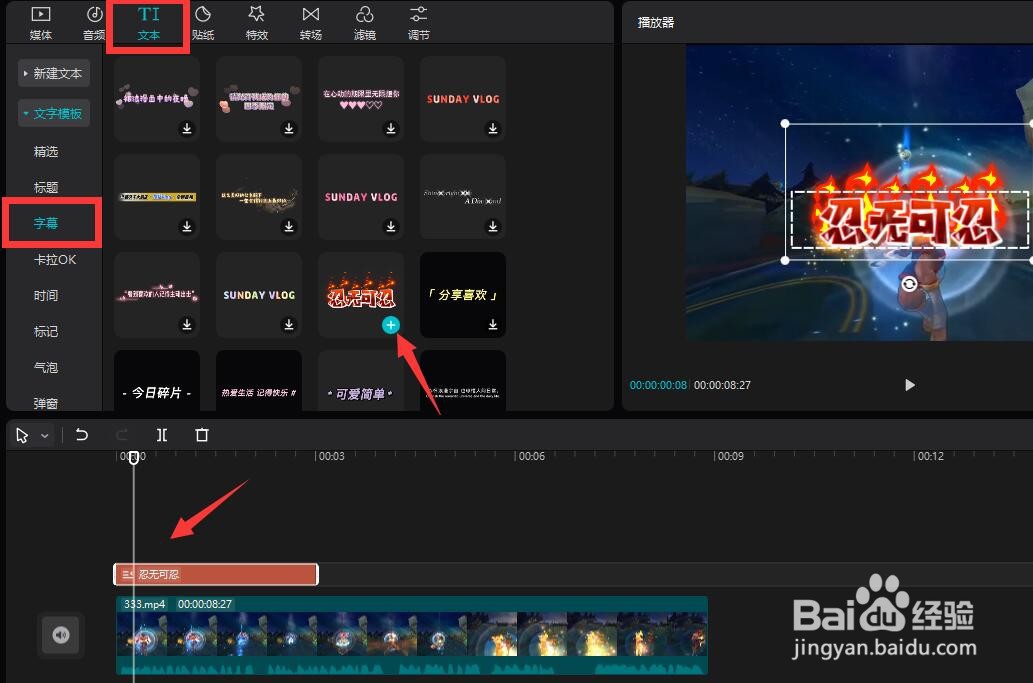Open the 调节 adjustment tab
Viewport: 1033px width, 683px height.
click(418, 23)
